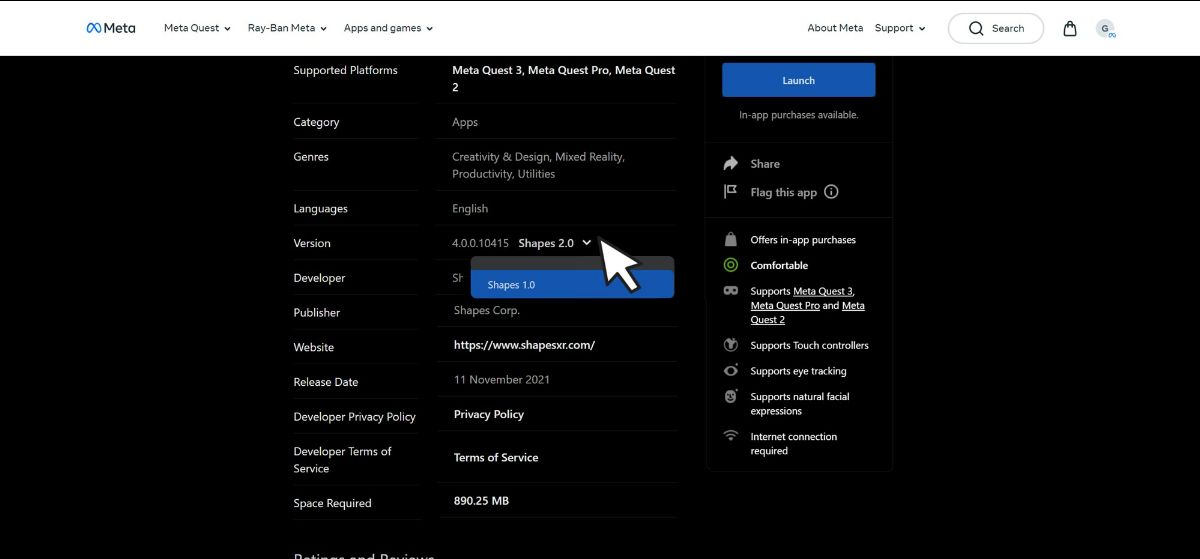1200x559 pixels.
Task: Click the in-app purchases bag icon
Action: 731,240
